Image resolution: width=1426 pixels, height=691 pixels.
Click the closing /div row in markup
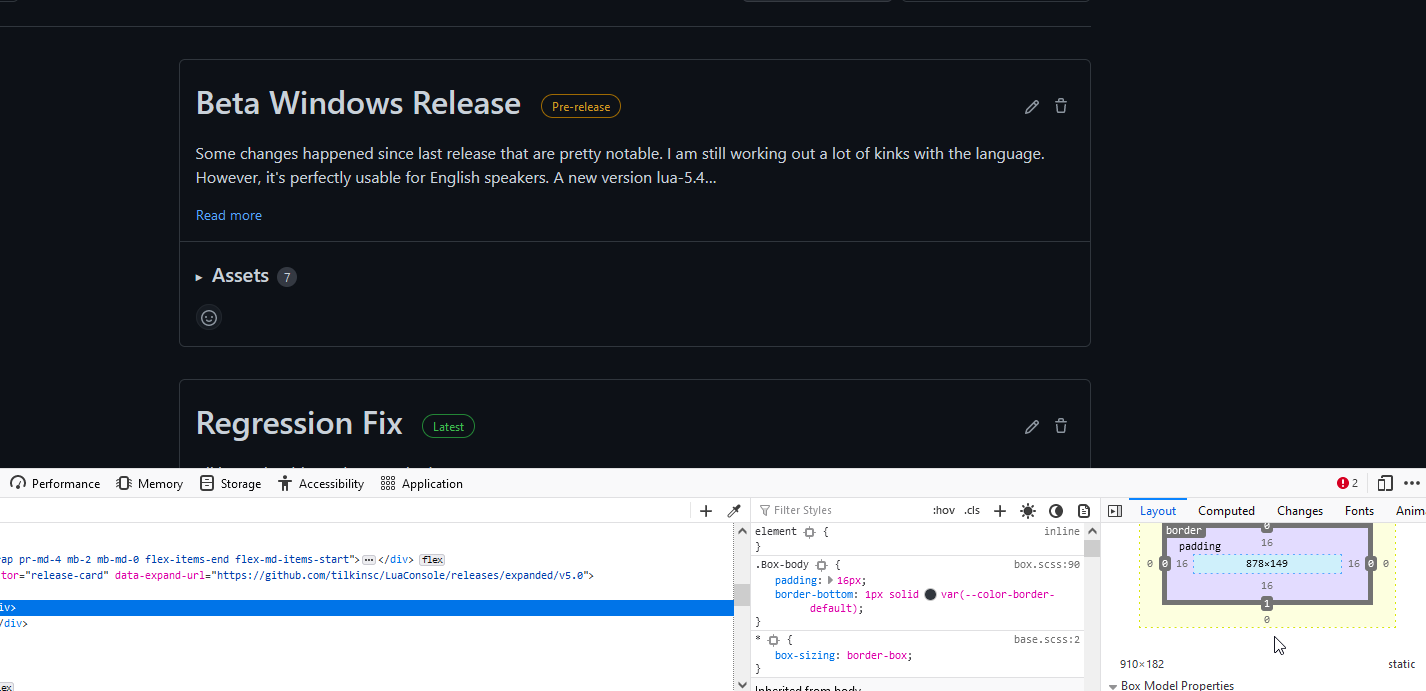(x=14, y=623)
